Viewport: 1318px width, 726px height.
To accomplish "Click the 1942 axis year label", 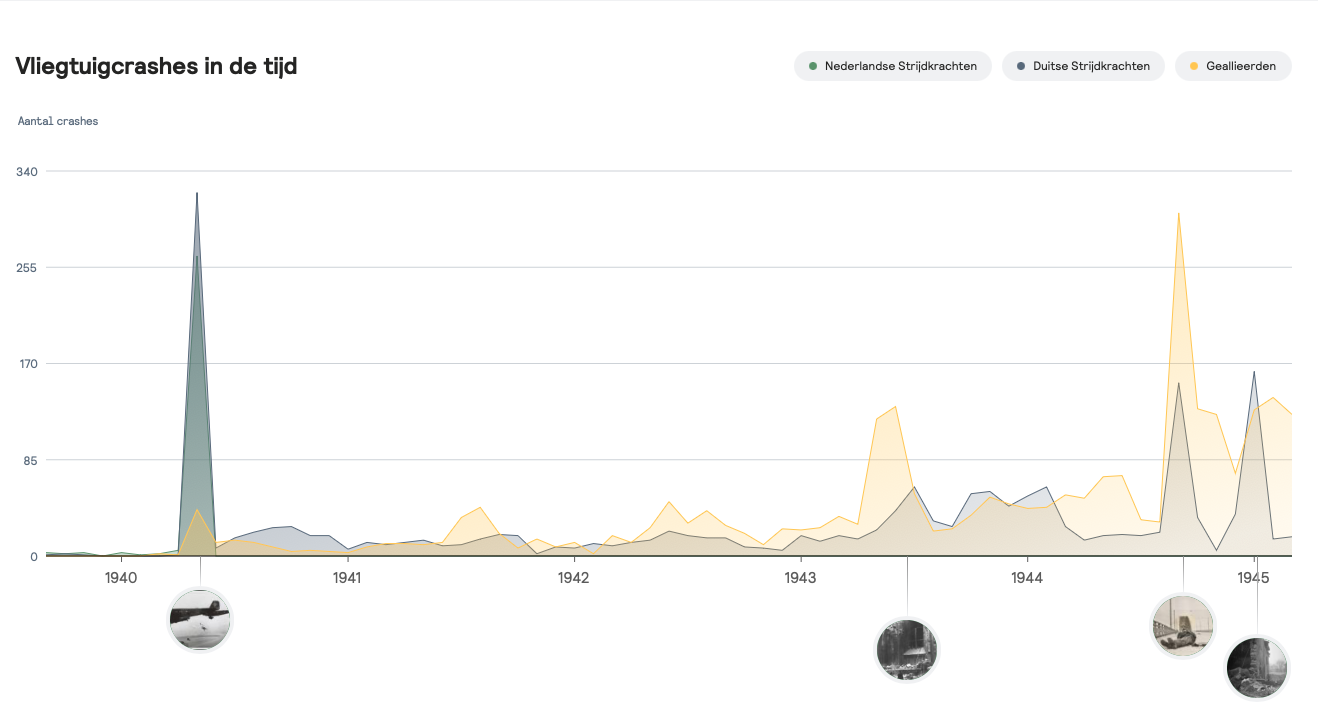I will pyautogui.click(x=574, y=578).
